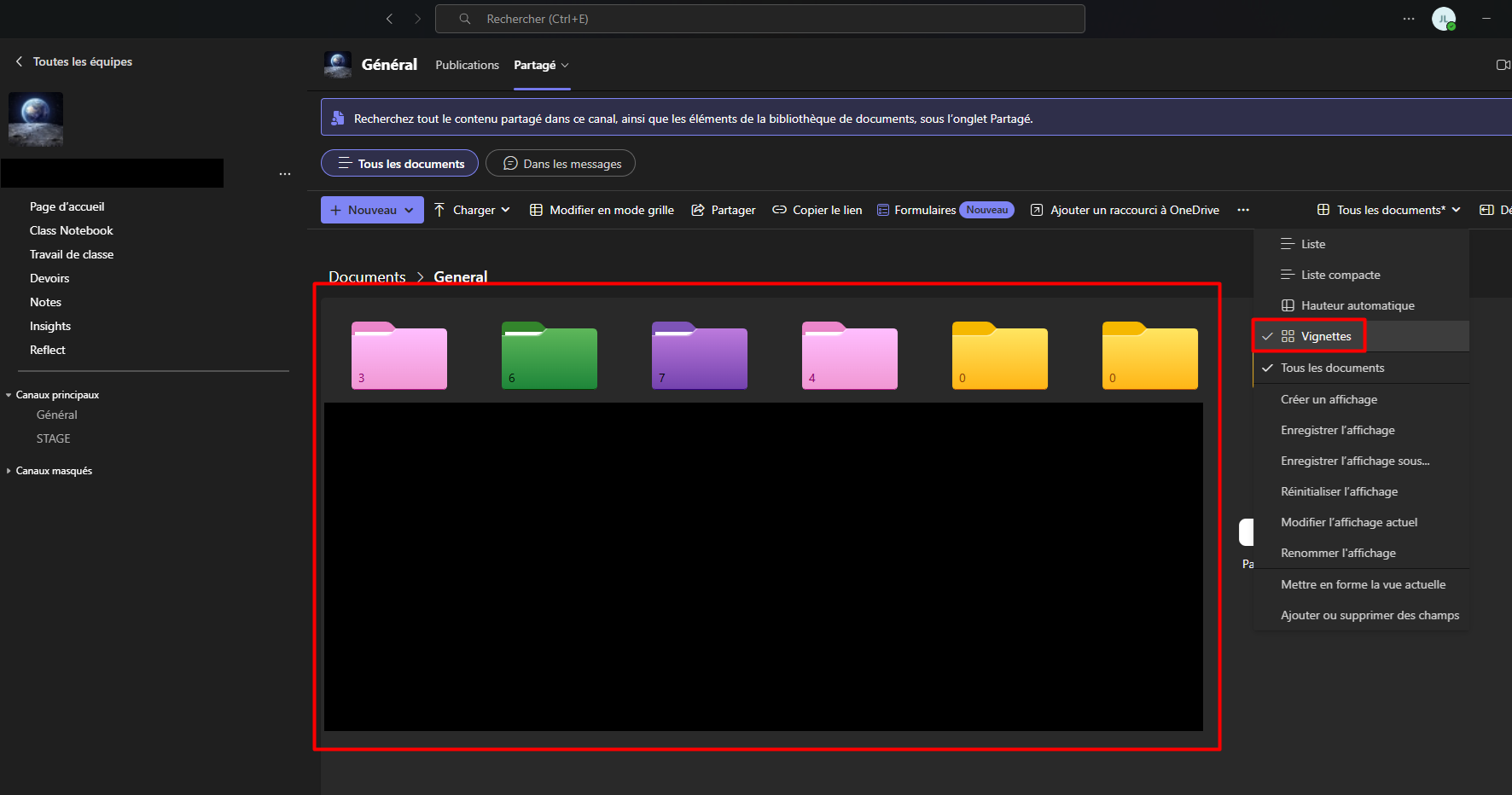The width and height of the screenshot is (1512, 795).
Task: Open the Nouveau dropdown button
Action: click(x=372, y=210)
